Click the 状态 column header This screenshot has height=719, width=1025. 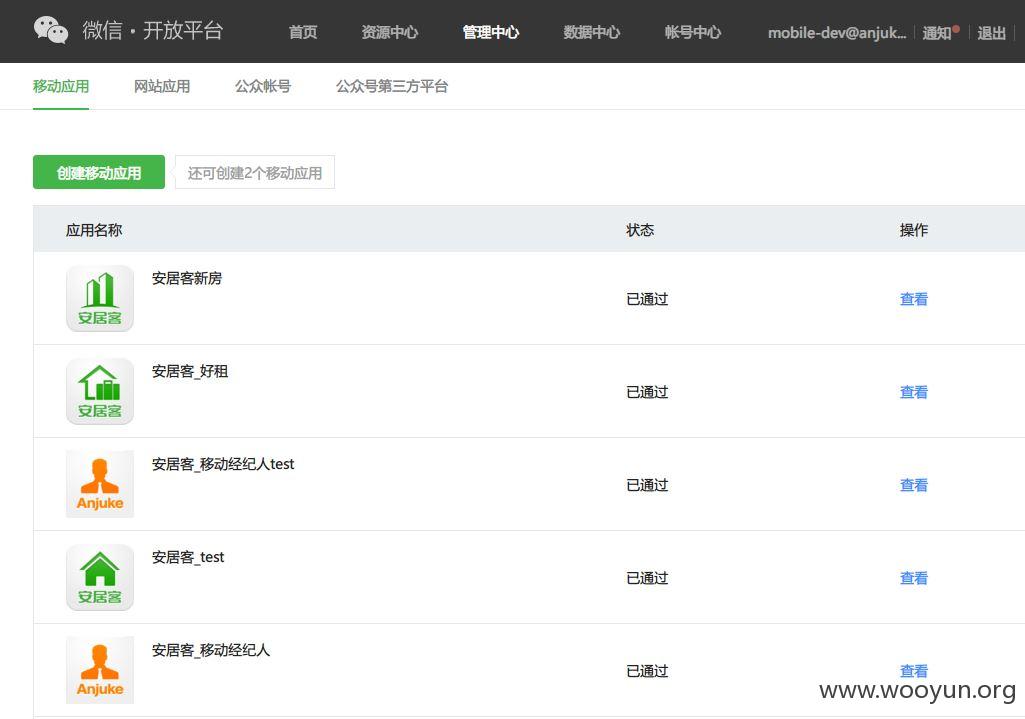(x=640, y=230)
